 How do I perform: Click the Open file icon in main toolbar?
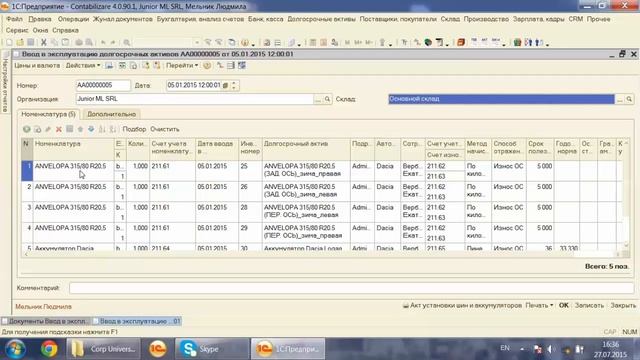tap(20, 42)
